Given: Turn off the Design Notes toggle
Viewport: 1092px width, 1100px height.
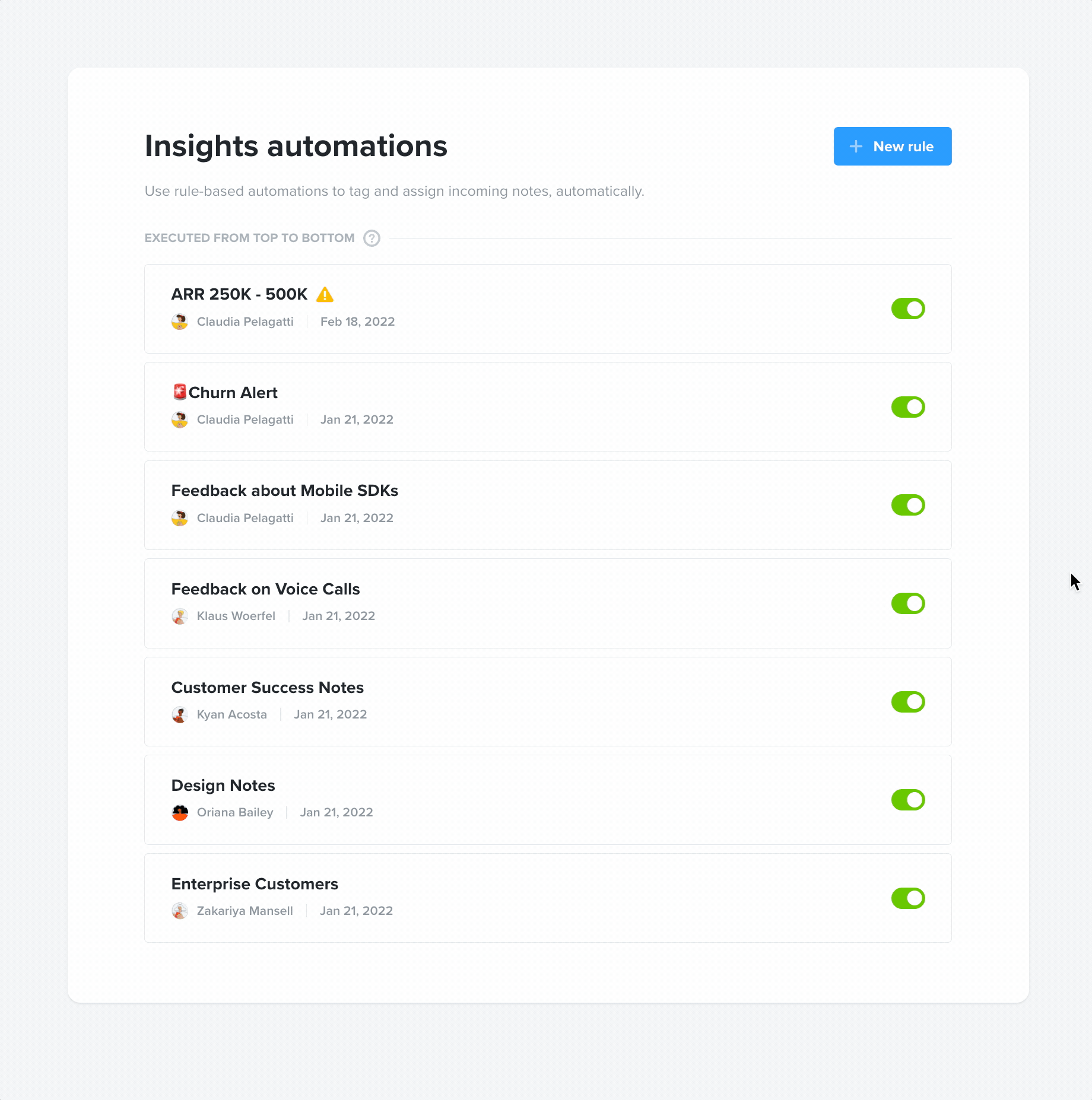Looking at the screenshot, I should tap(908, 800).
